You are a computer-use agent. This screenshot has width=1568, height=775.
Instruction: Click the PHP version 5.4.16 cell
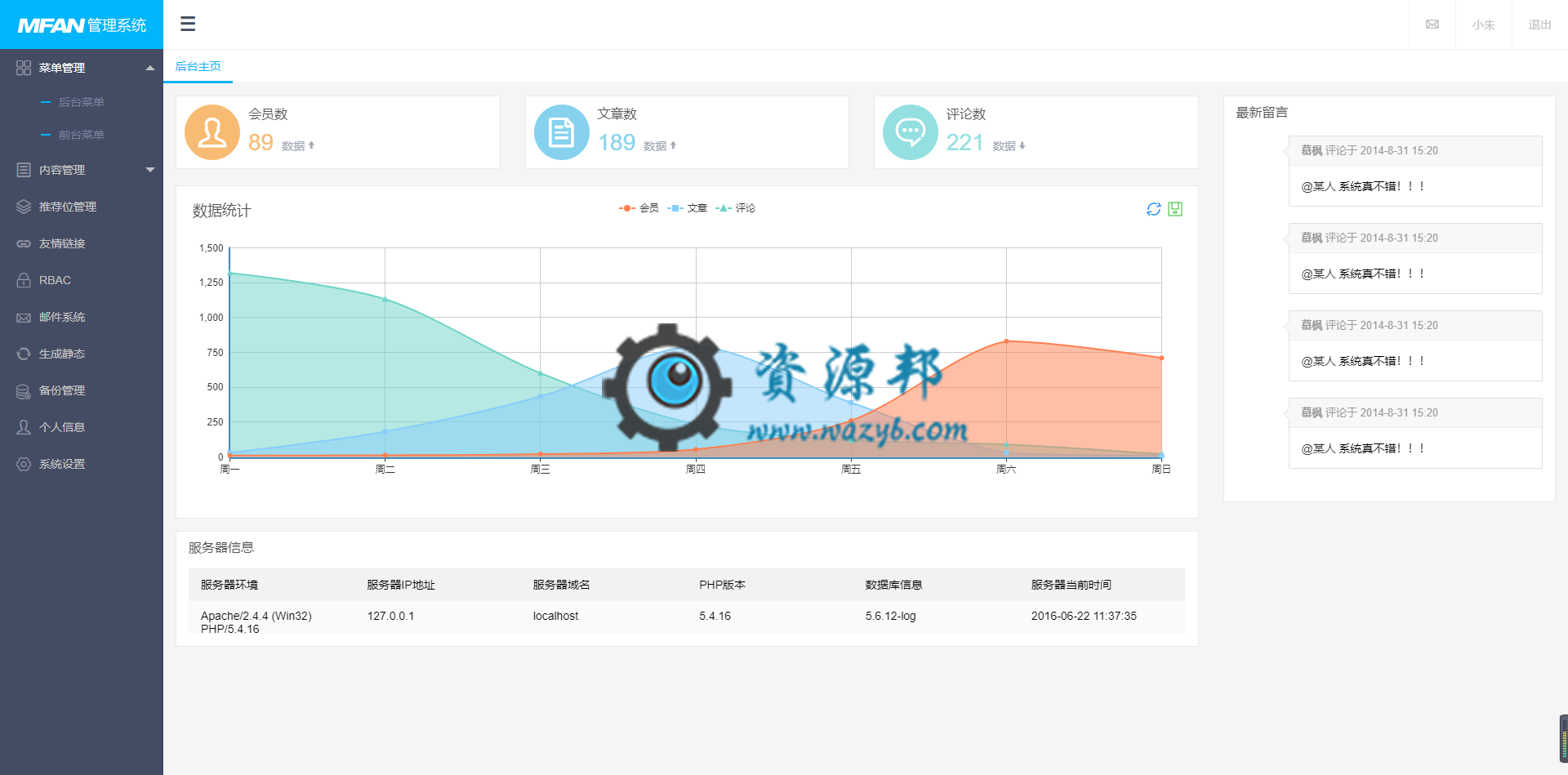point(715,616)
